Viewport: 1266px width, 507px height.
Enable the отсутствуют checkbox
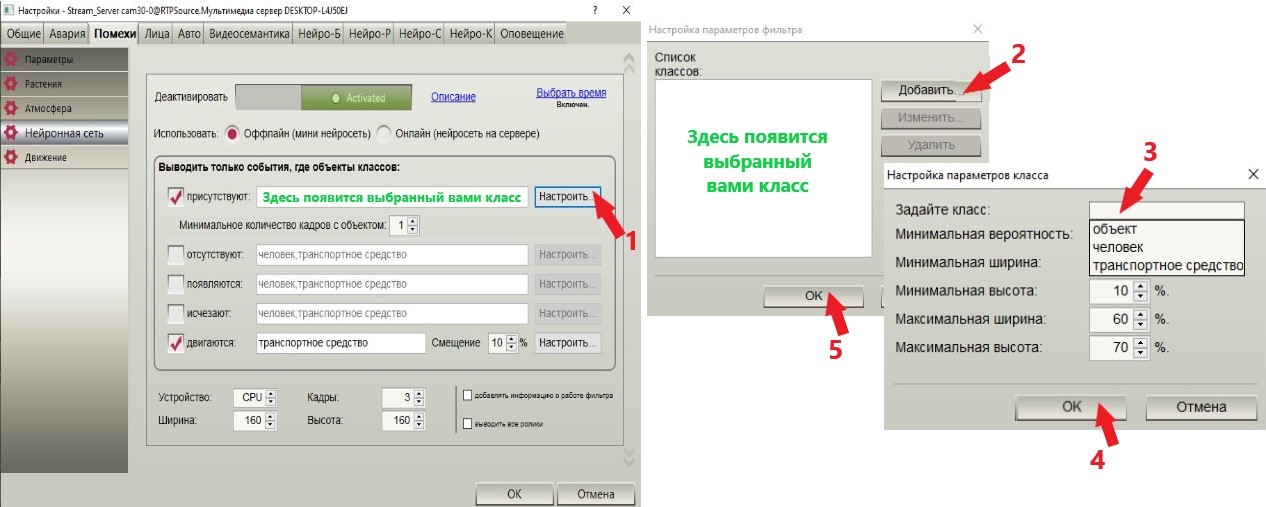[x=176, y=255]
